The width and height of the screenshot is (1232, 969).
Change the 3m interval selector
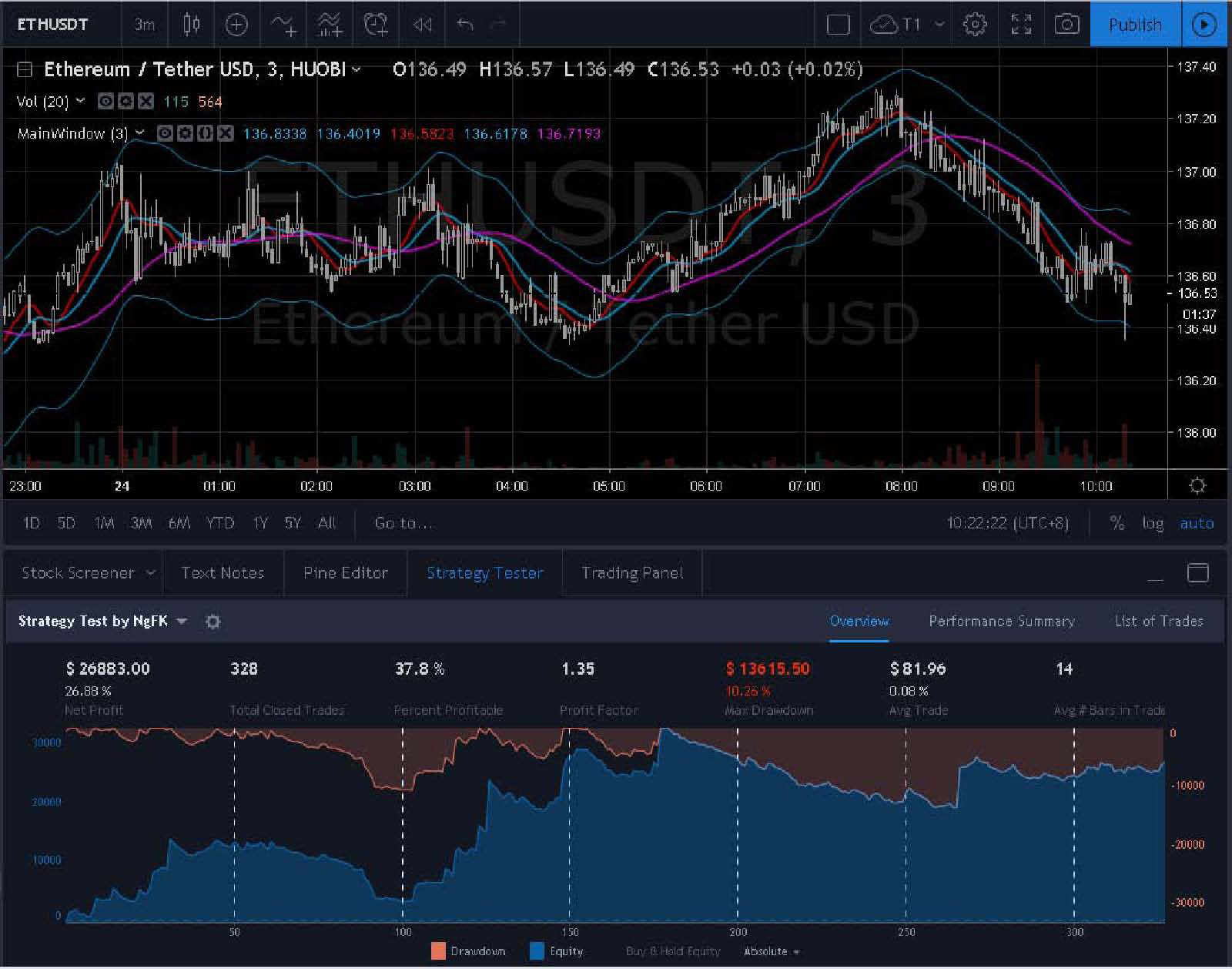click(x=145, y=25)
